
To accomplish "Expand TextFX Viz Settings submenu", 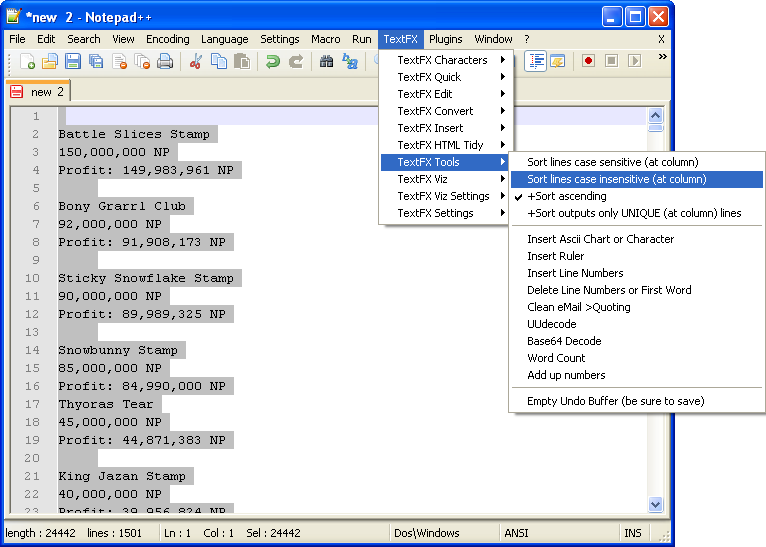I will point(446,196).
